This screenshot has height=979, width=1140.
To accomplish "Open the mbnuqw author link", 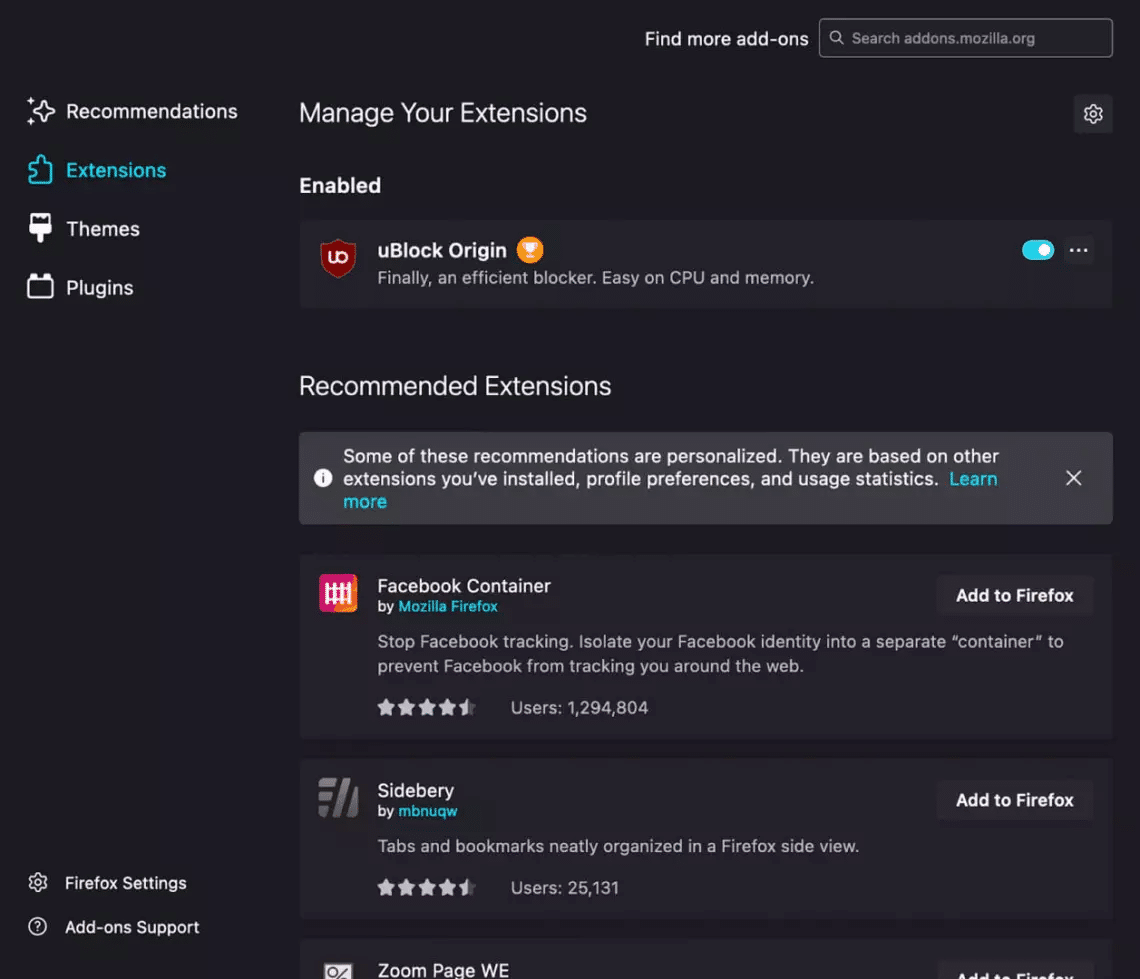I will click(428, 811).
